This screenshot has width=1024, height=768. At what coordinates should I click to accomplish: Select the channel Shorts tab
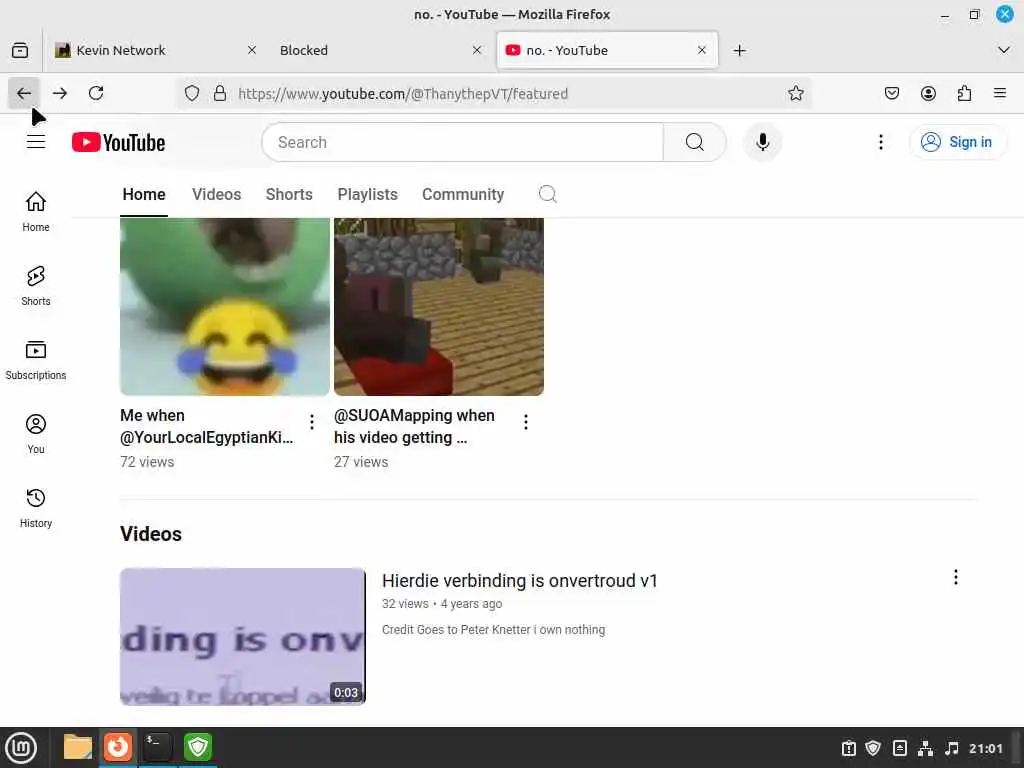(x=289, y=195)
